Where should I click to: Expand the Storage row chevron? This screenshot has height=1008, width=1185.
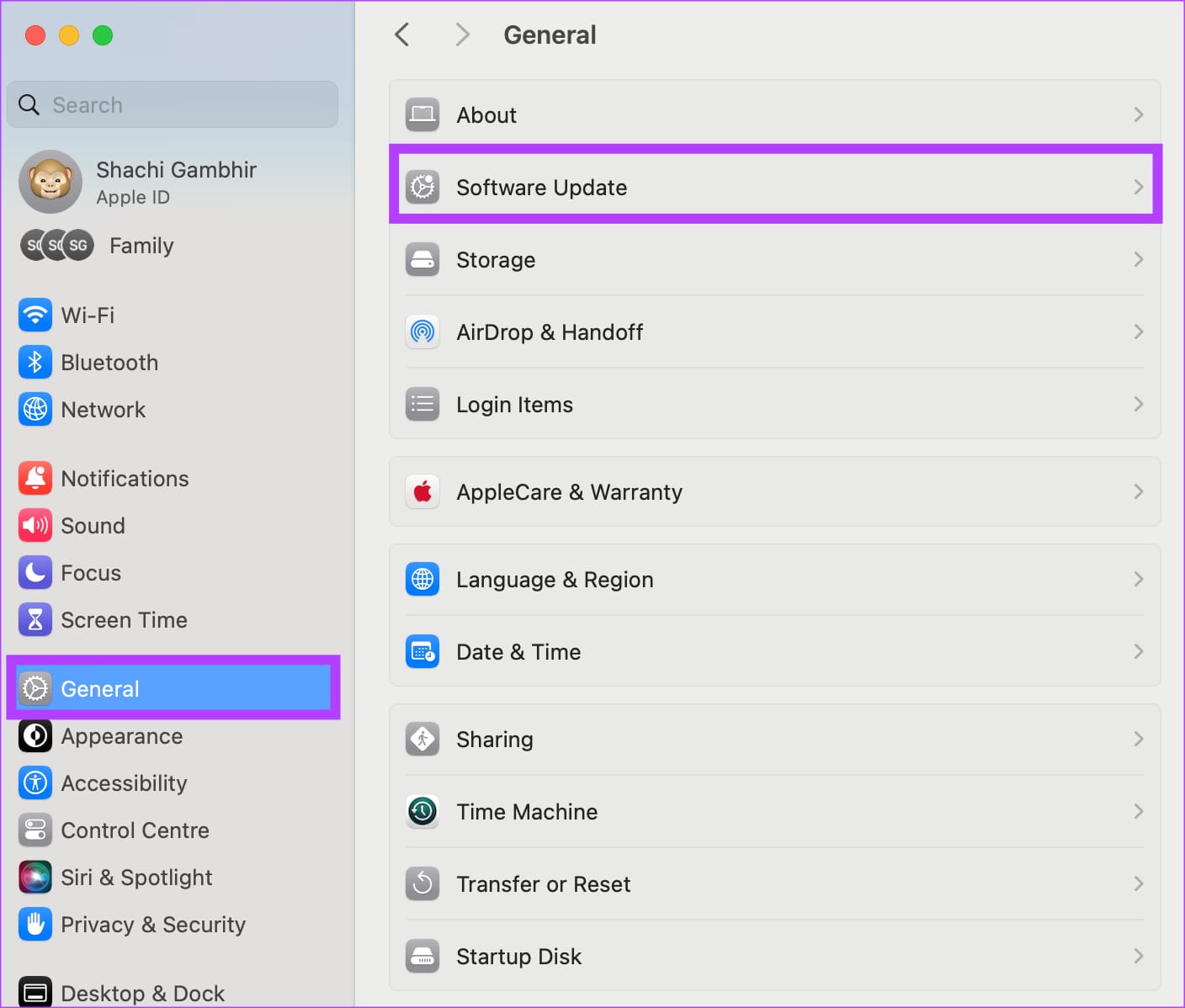click(1138, 259)
